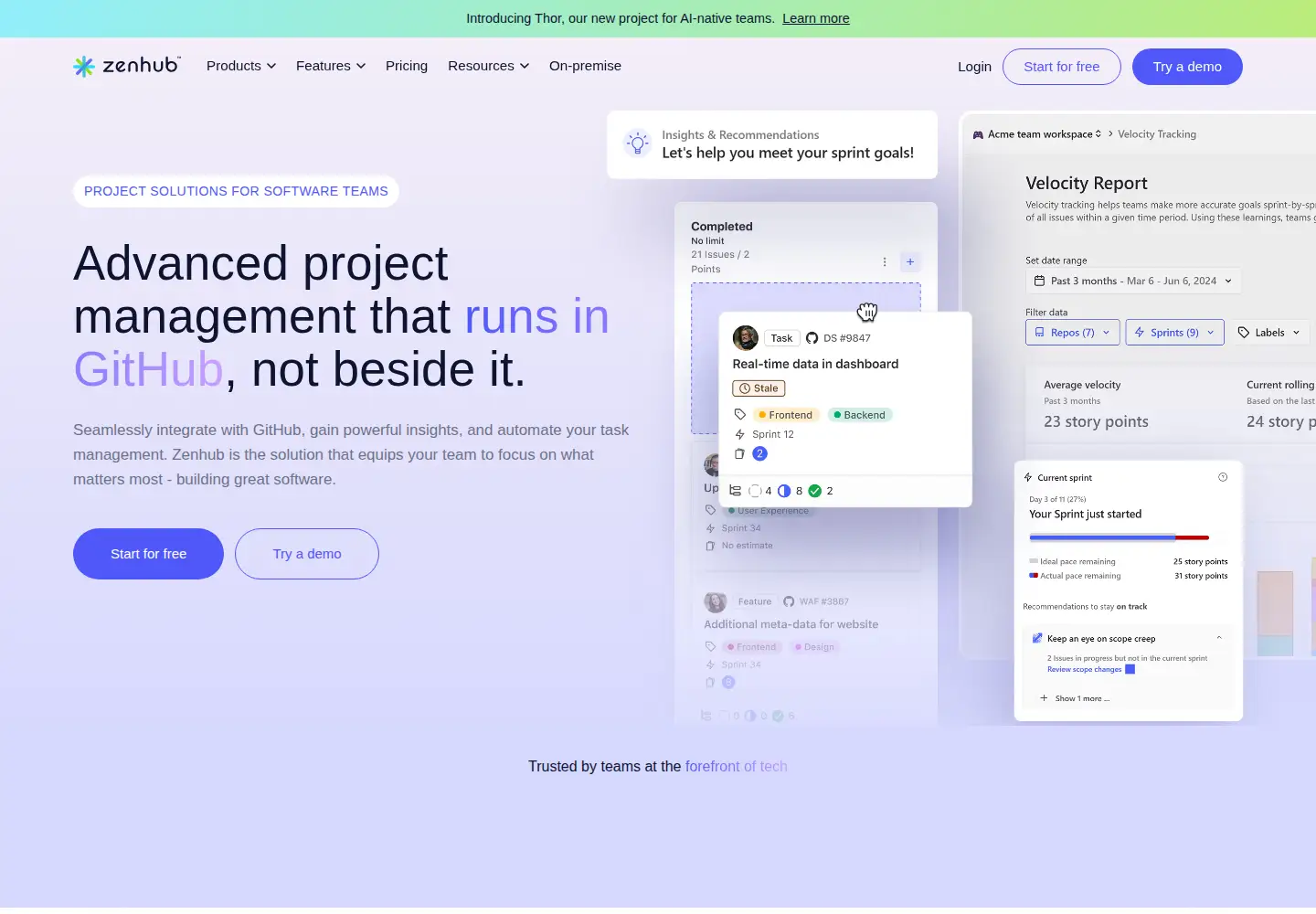Click the GitHub icon beside DS #9847
This screenshot has width=1316, height=914.
[812, 338]
